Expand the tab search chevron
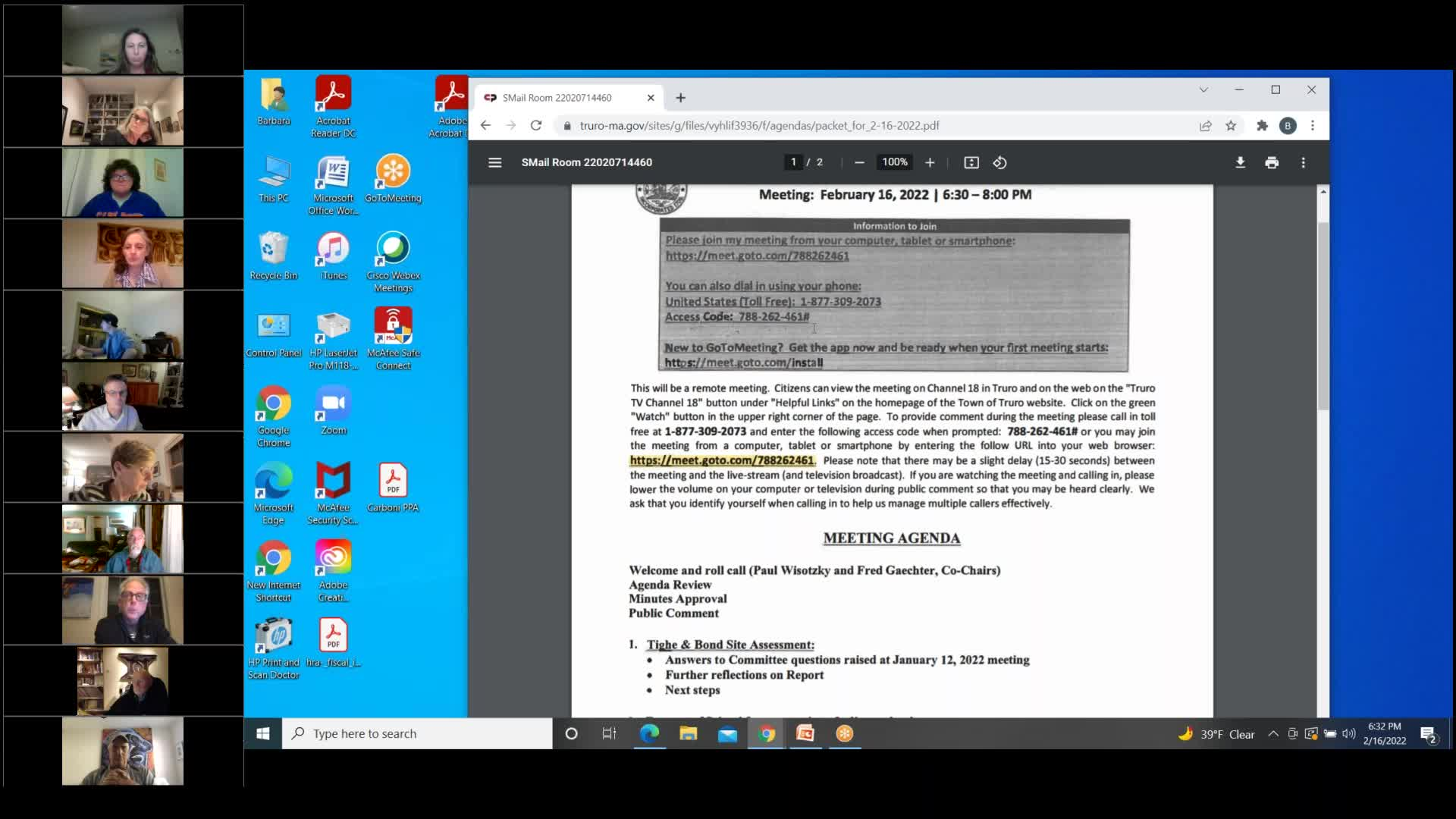The width and height of the screenshot is (1456, 819). pos(1203,89)
